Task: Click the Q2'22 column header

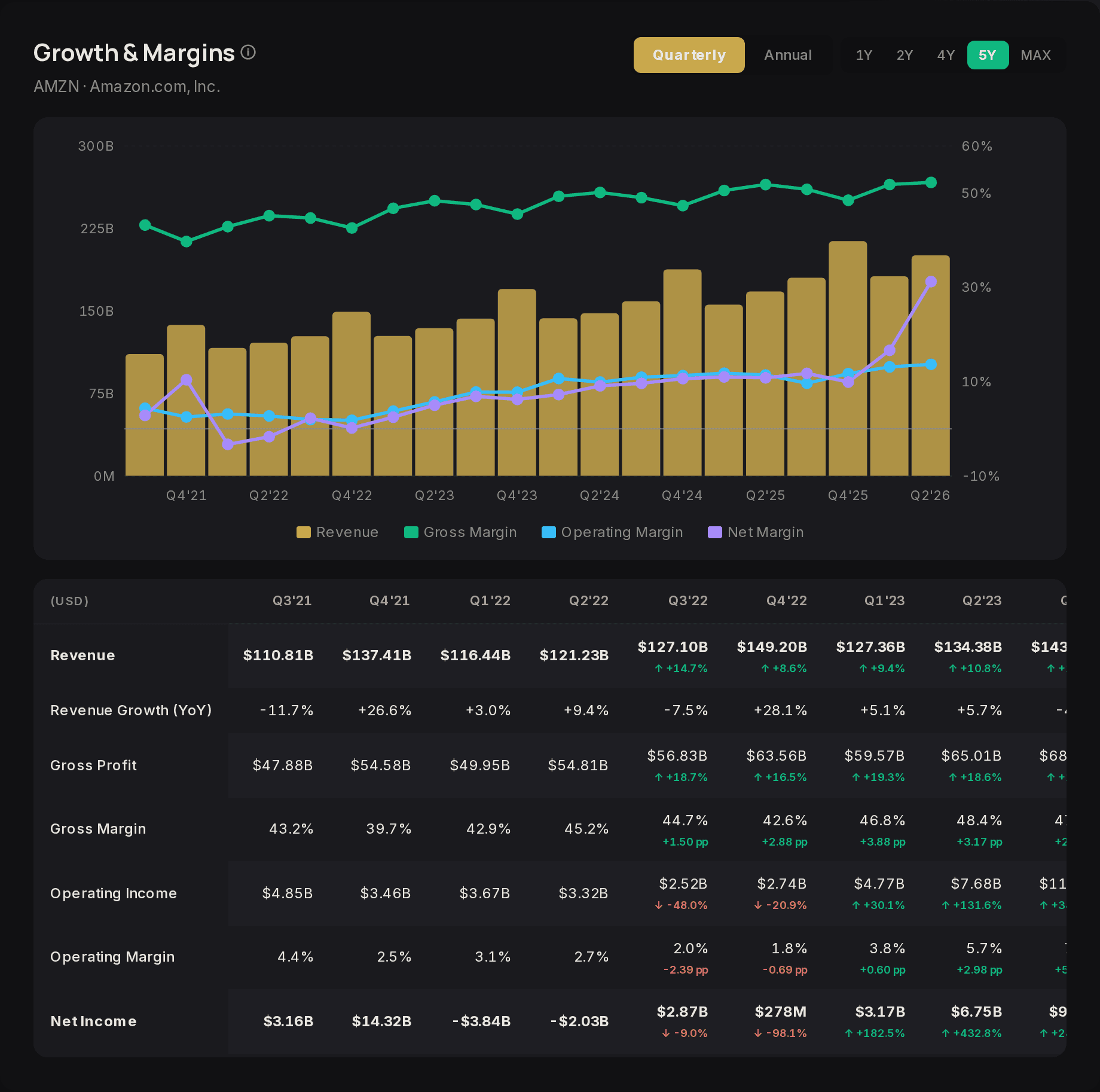Action: 589,601
